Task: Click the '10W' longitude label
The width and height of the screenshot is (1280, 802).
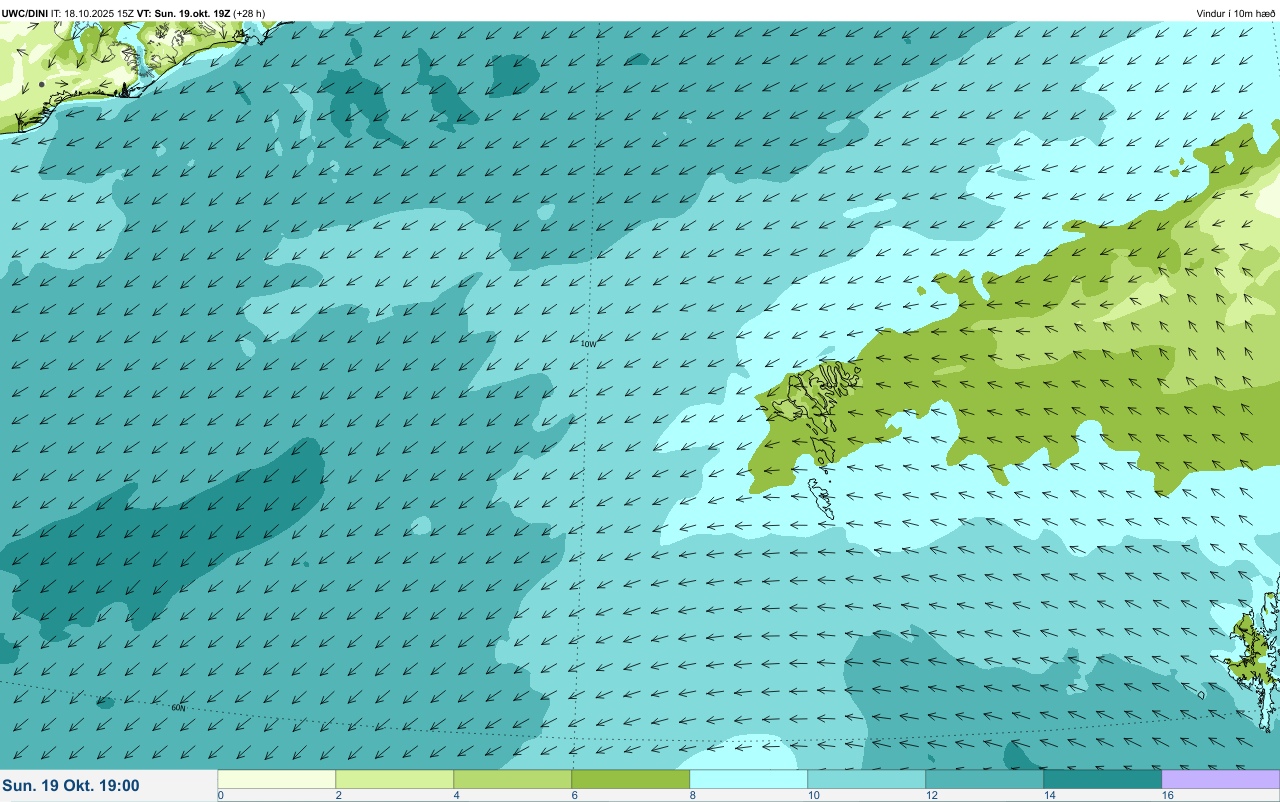Action: (x=589, y=344)
